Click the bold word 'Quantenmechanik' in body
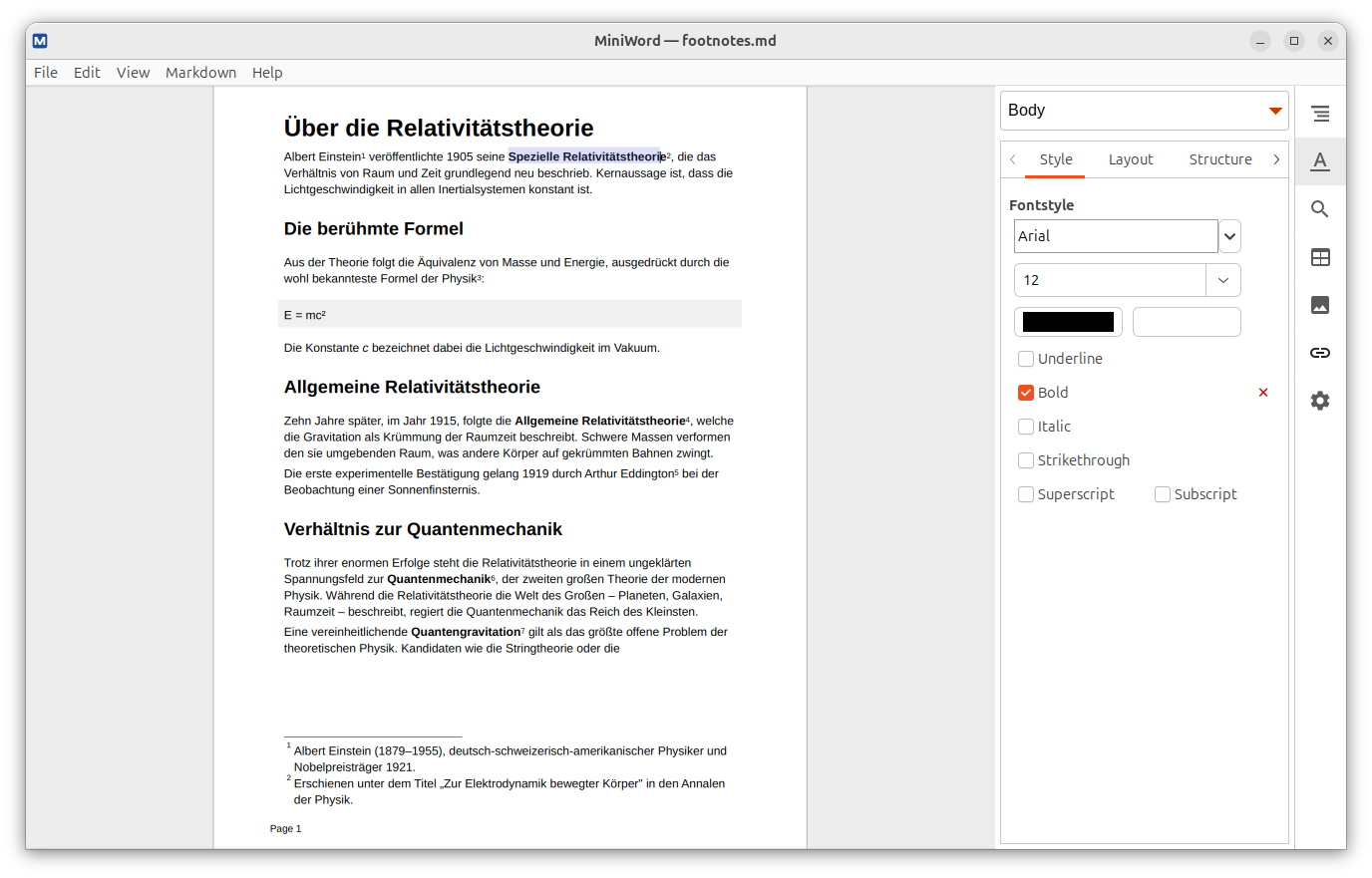1372x878 pixels. pos(439,579)
